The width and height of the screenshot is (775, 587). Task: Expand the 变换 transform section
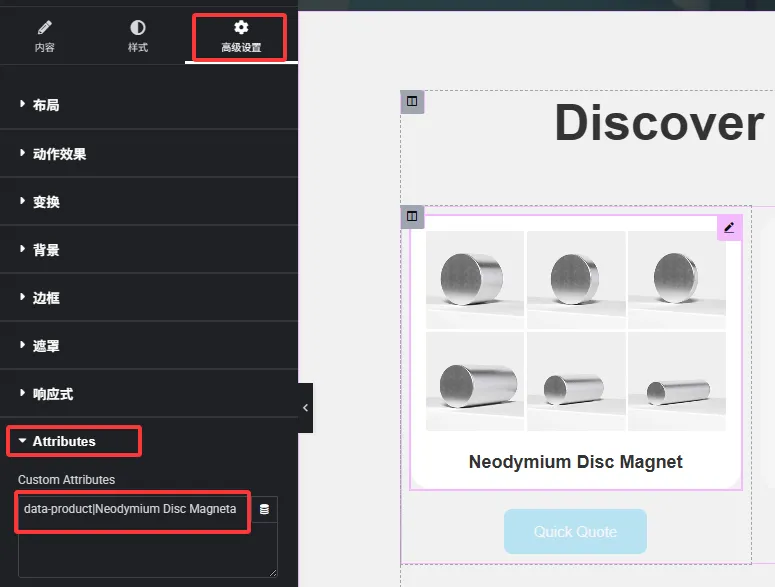pyautogui.click(x=46, y=202)
